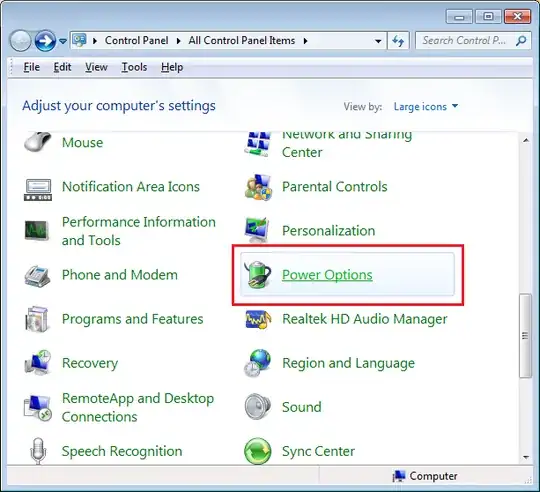Click the Back arrow navigation button

coord(20,41)
